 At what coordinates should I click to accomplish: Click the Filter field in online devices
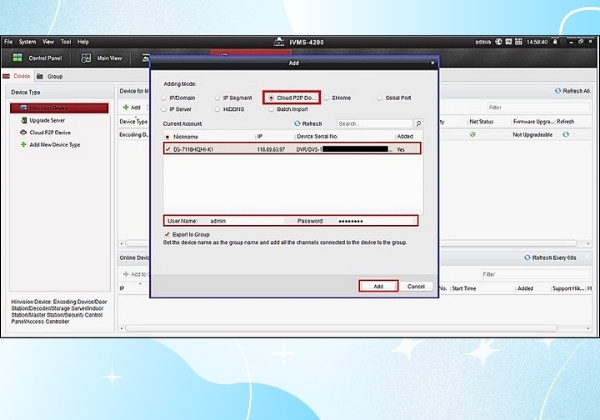[535, 274]
